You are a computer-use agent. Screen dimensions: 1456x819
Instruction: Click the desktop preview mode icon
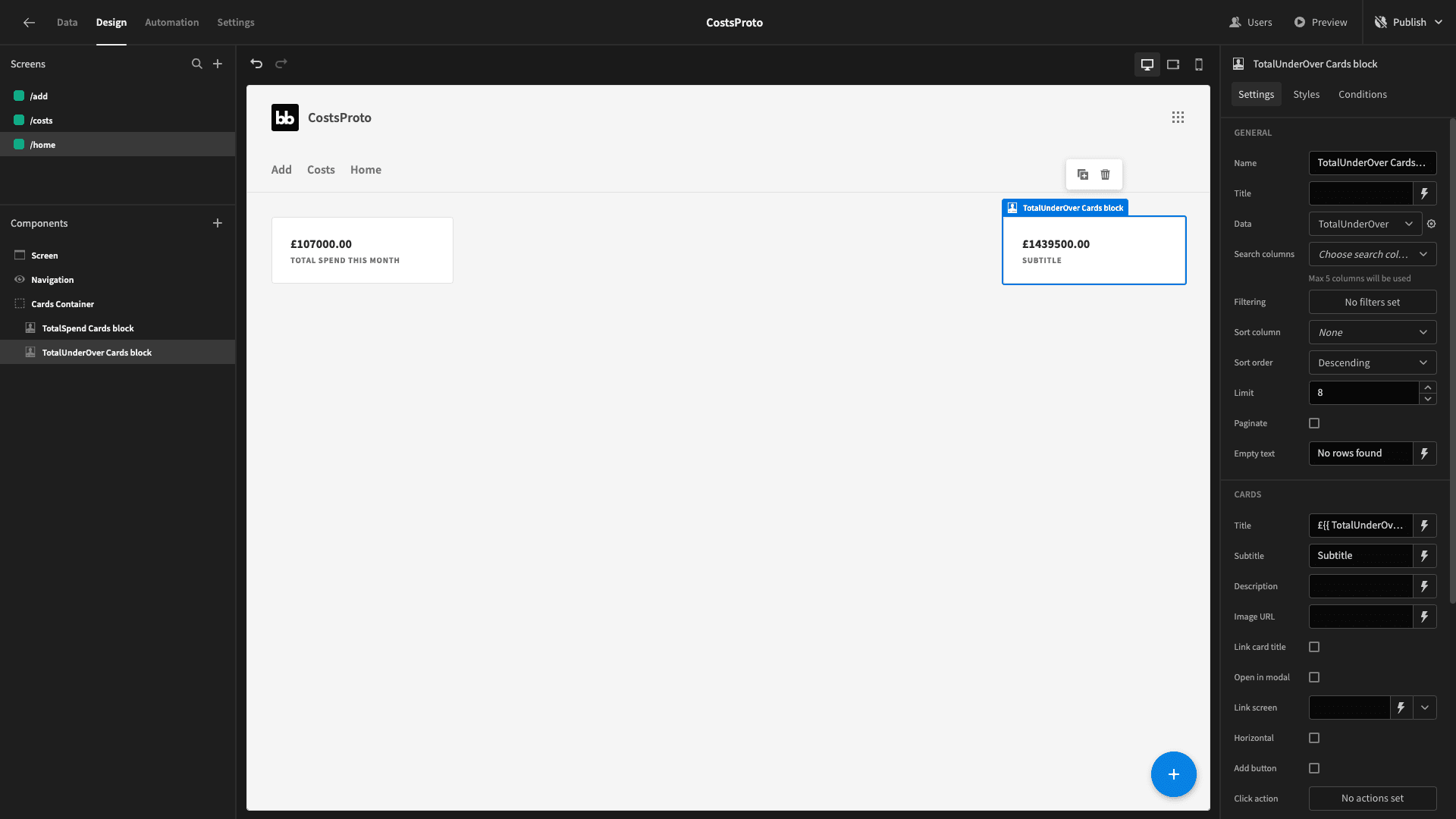click(1147, 64)
